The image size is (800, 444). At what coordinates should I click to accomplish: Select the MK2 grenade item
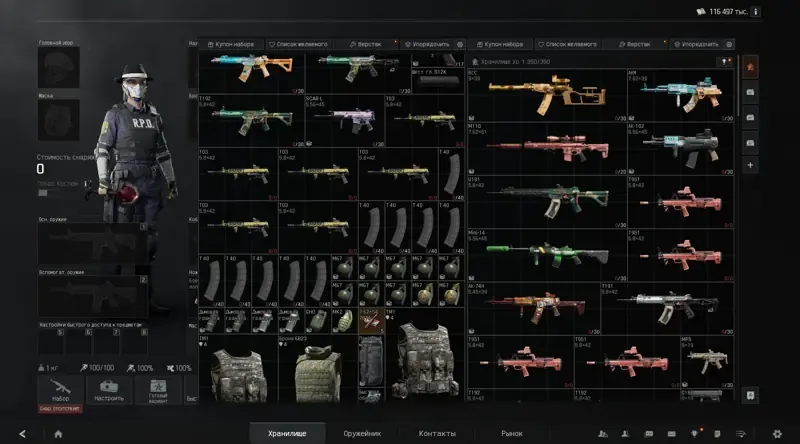coord(344,320)
